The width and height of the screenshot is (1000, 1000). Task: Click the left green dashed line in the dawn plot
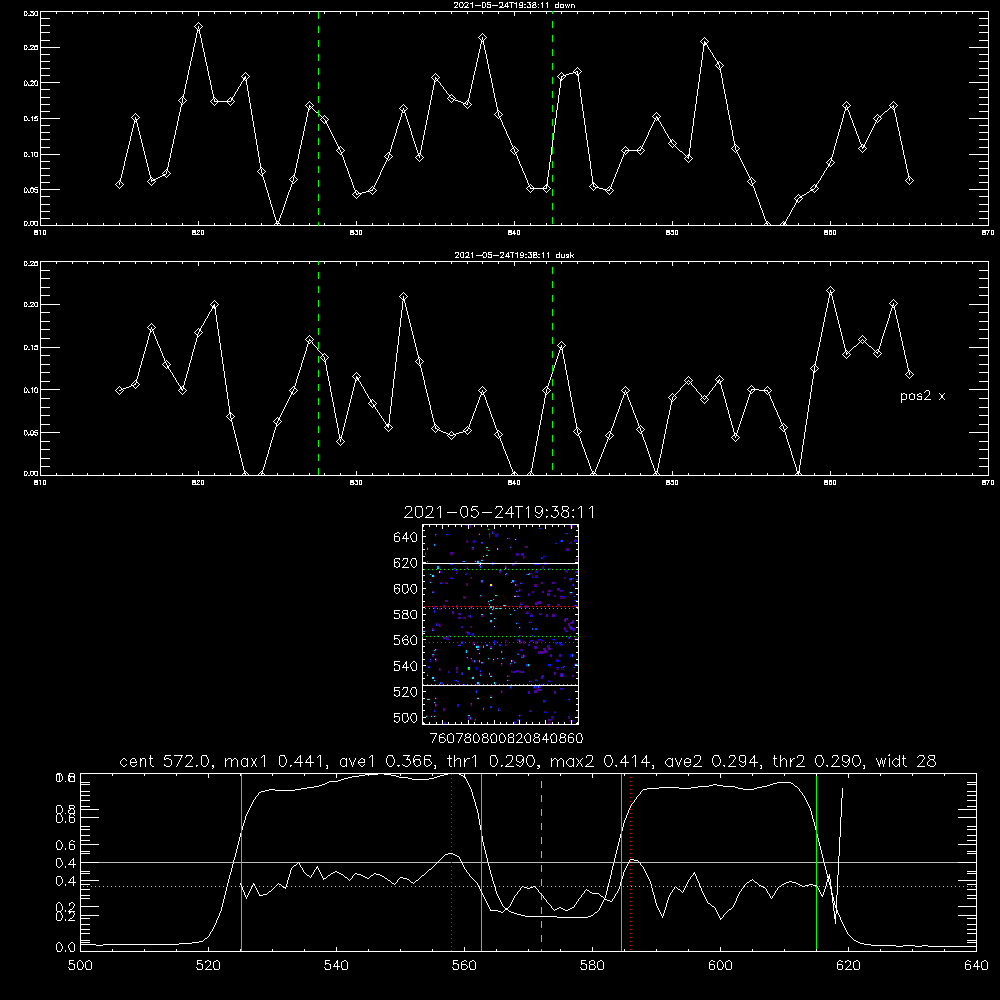point(318,118)
